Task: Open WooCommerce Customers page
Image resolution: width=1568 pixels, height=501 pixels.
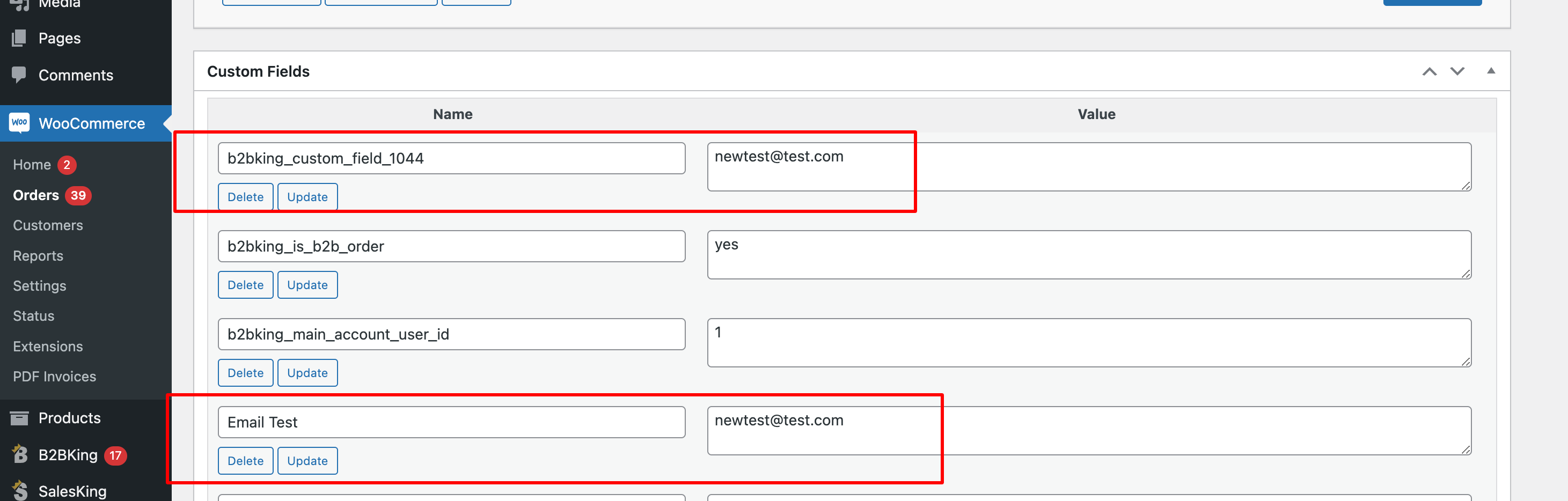Action: [48, 225]
